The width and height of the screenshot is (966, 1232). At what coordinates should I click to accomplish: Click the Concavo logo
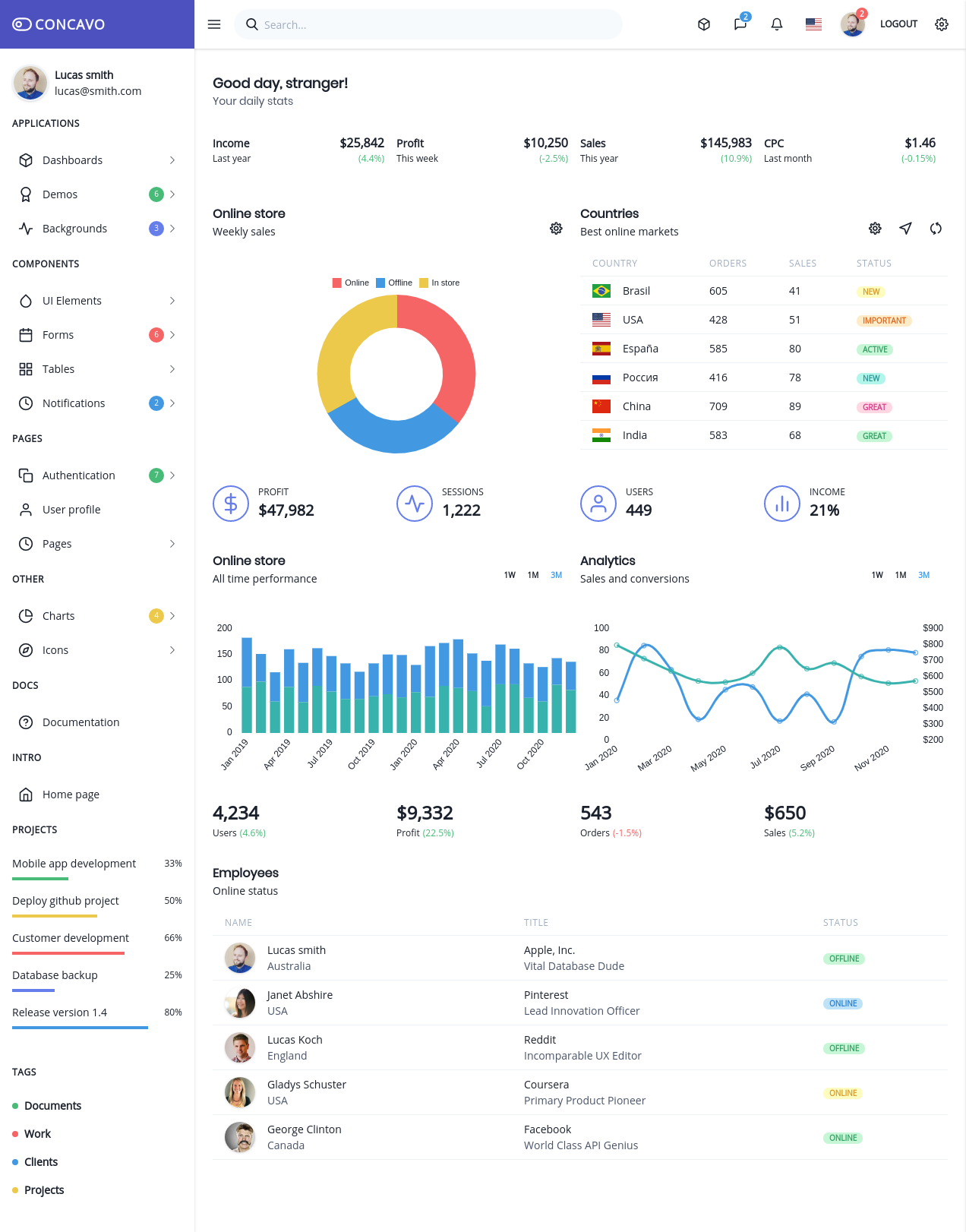(x=59, y=24)
